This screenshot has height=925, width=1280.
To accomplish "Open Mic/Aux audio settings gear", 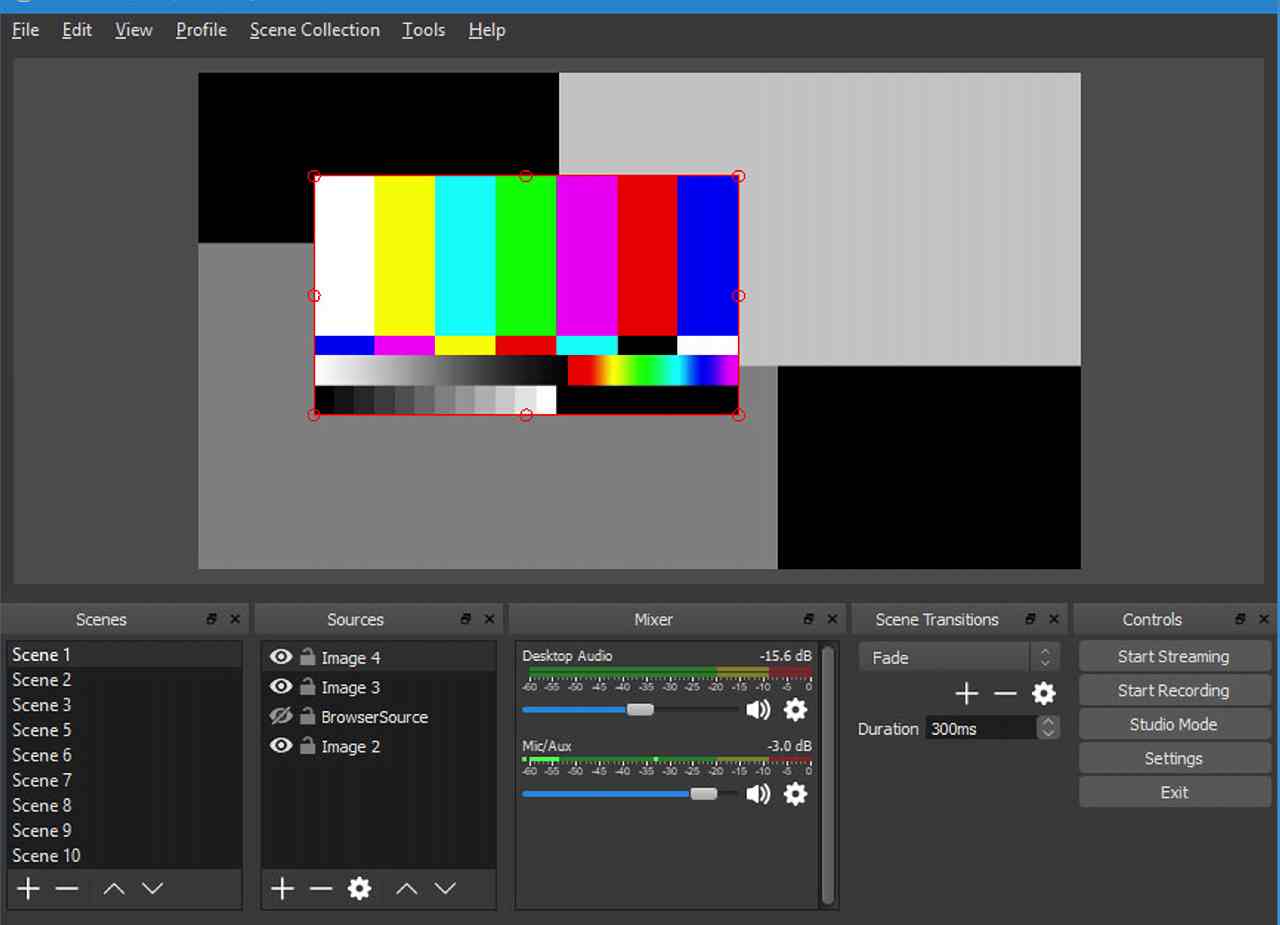I will [x=795, y=794].
